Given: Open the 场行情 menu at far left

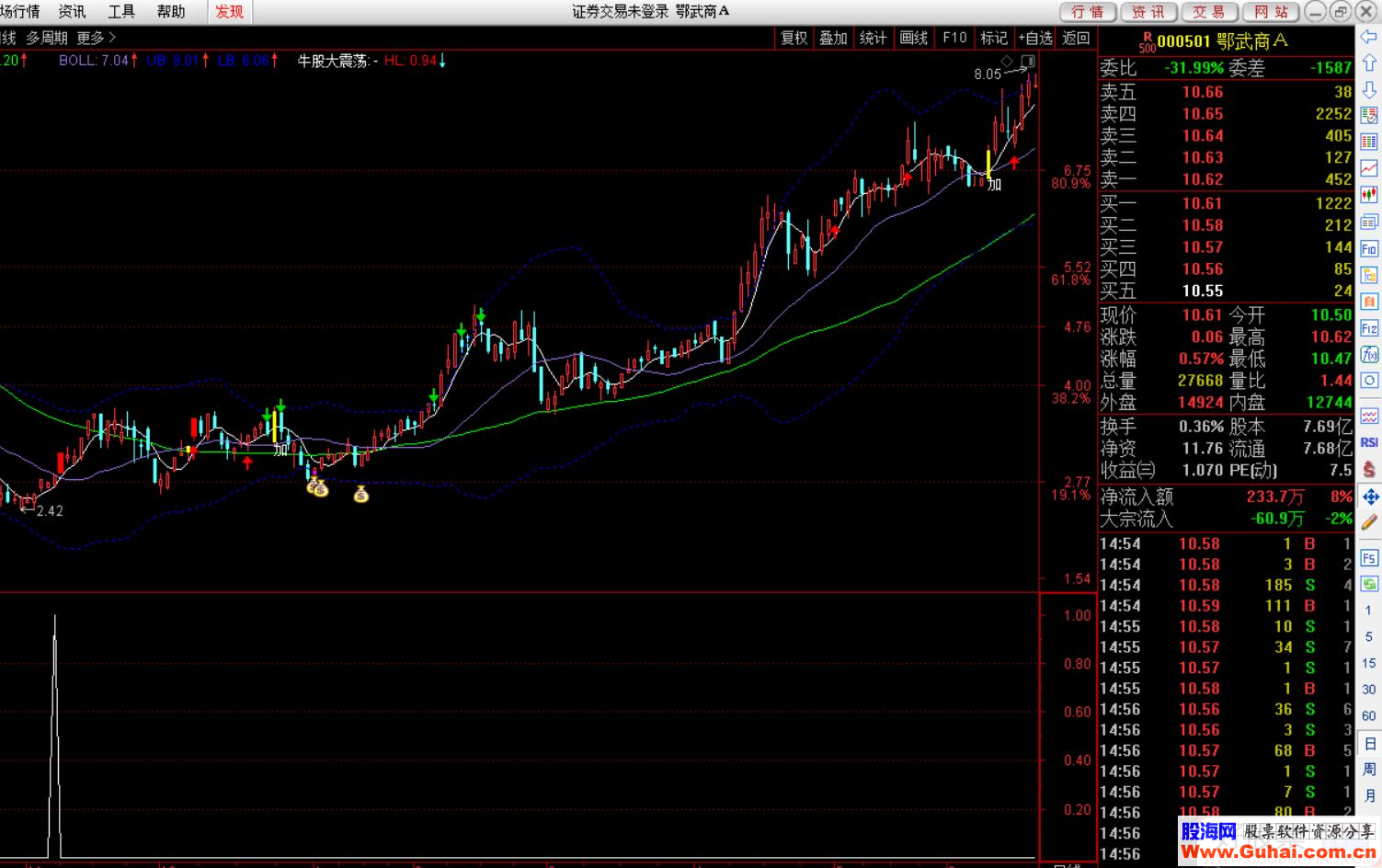Looking at the screenshot, I should [x=20, y=12].
